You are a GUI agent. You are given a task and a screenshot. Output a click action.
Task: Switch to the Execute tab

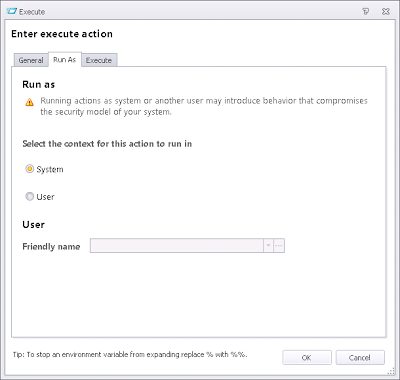99,60
